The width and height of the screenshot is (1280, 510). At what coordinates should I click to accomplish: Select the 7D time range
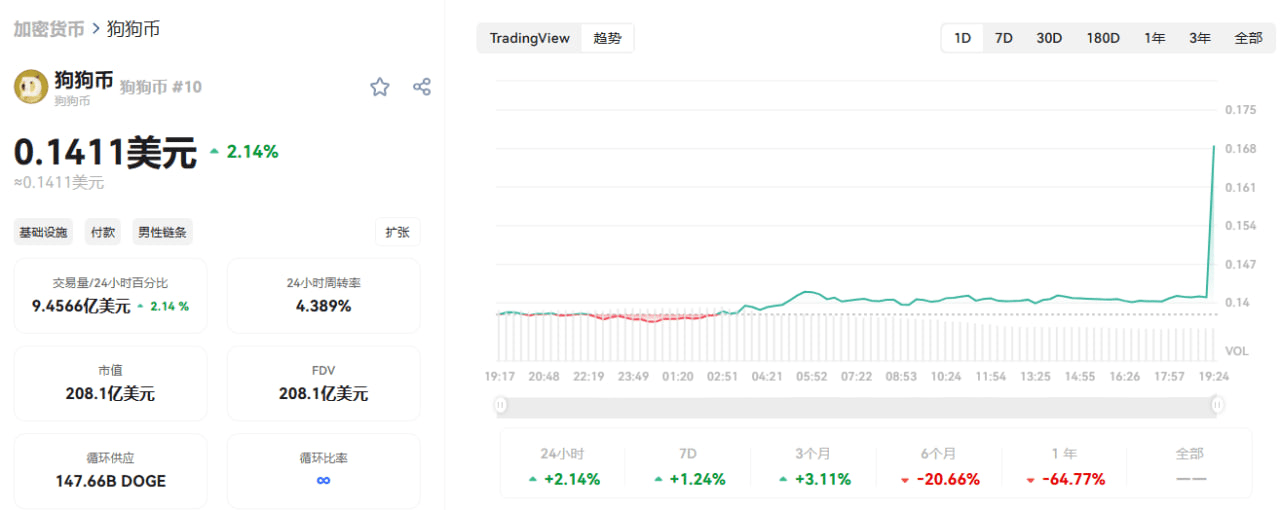pos(1003,38)
